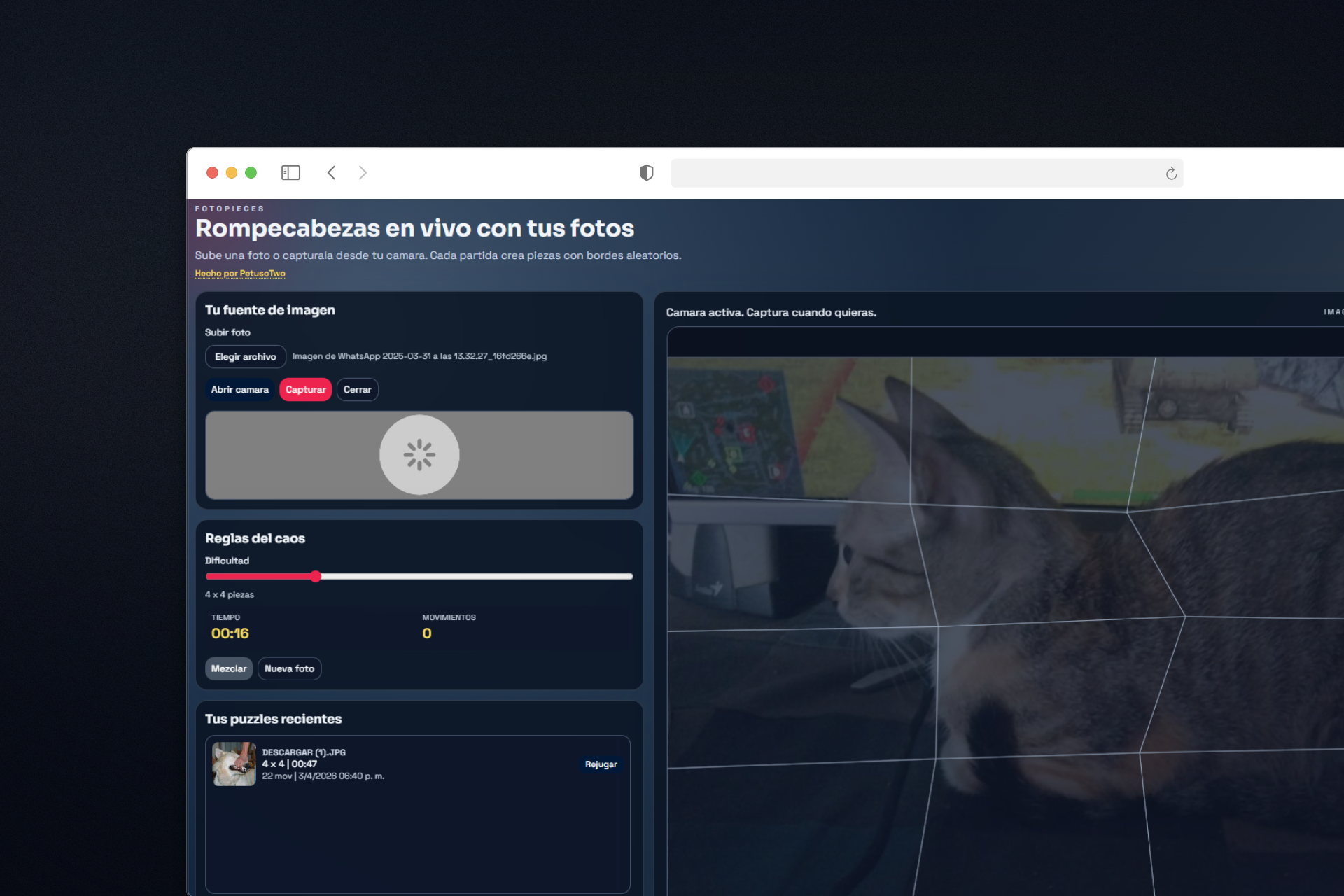
Task: Reload page with refresh icon
Action: pyautogui.click(x=1171, y=174)
